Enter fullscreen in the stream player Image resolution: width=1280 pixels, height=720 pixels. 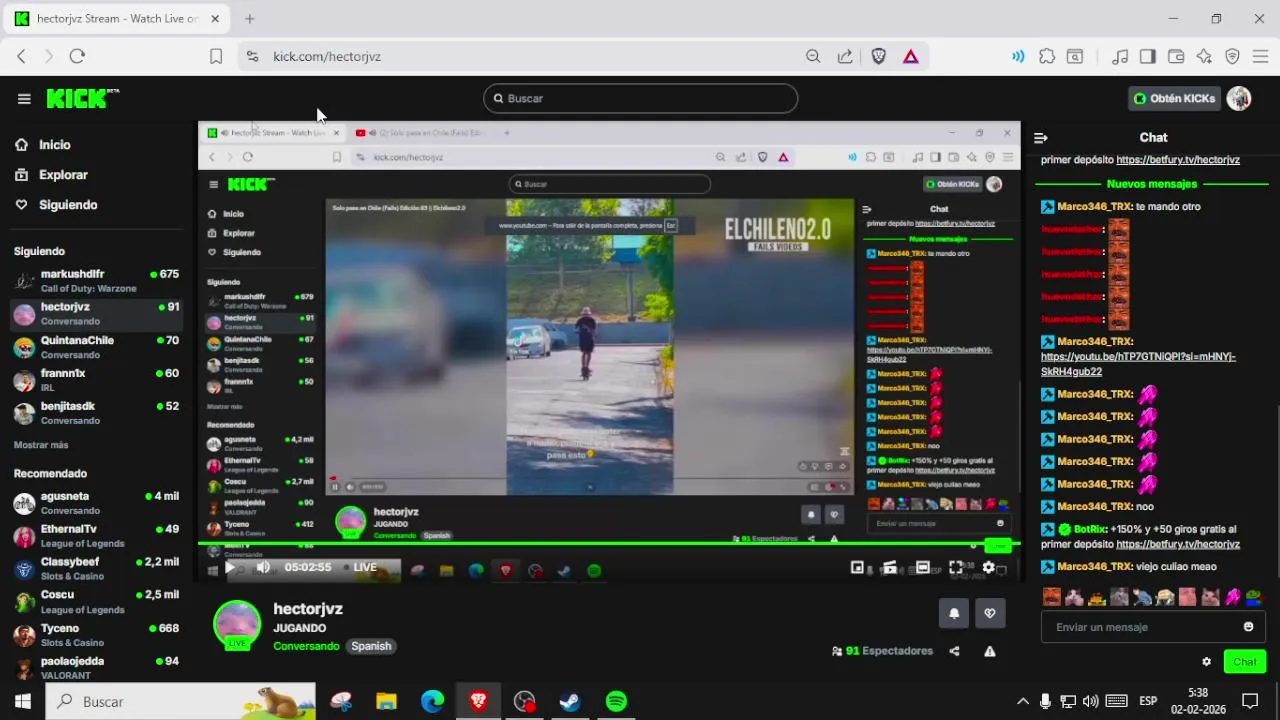tap(956, 568)
